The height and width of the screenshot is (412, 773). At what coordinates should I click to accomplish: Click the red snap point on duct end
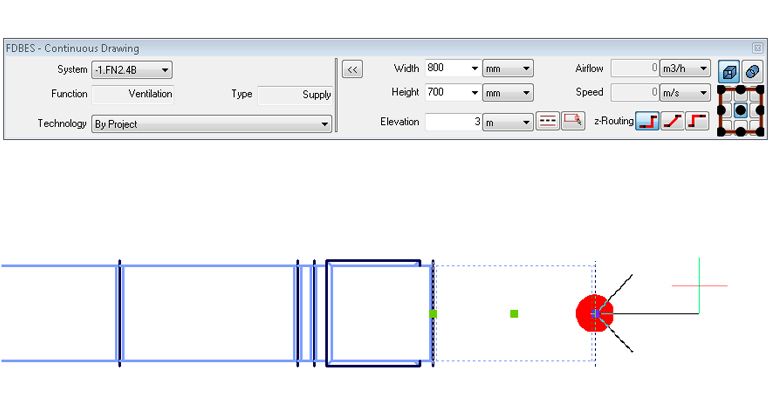(x=594, y=313)
